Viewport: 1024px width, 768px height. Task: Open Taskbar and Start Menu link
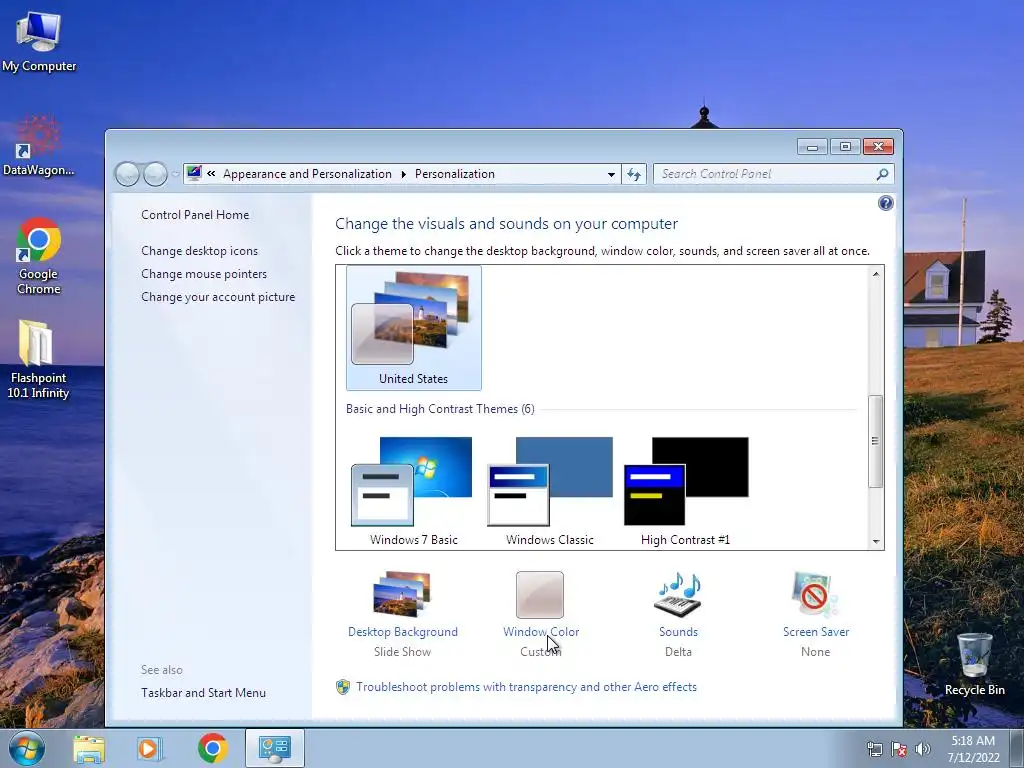click(x=203, y=693)
